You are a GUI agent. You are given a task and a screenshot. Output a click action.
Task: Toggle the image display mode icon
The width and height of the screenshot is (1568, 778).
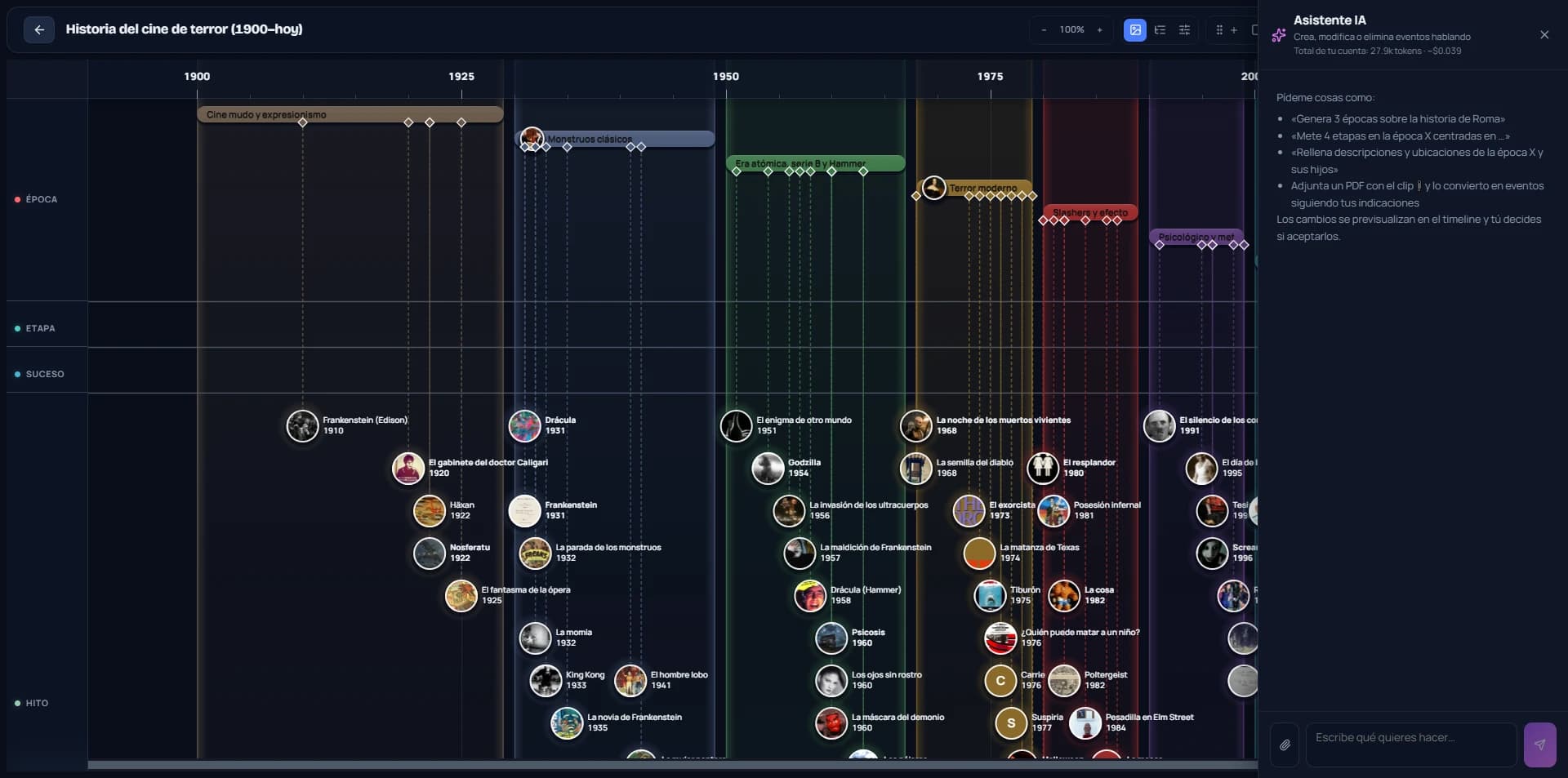click(1134, 30)
